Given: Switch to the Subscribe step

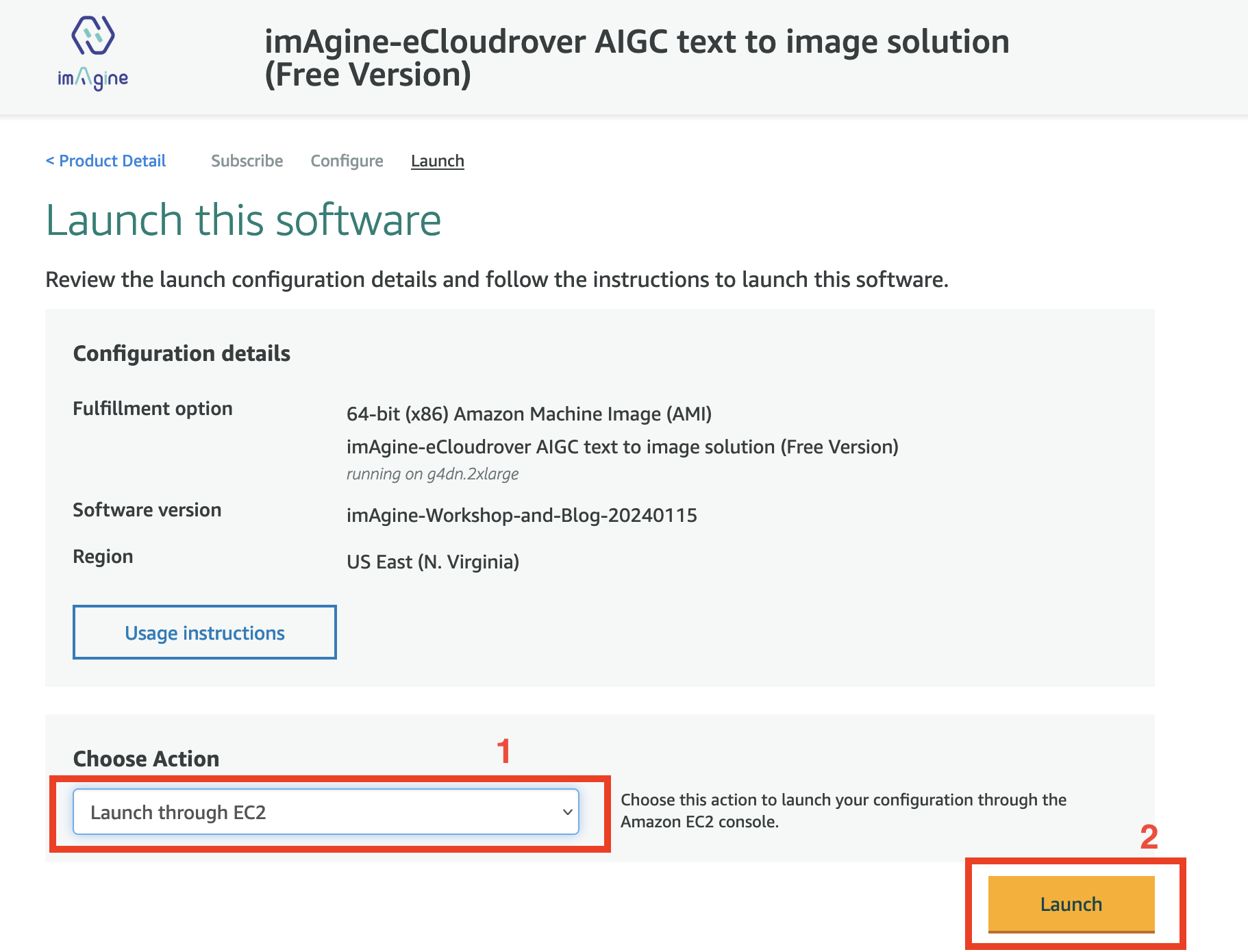Looking at the screenshot, I should point(247,161).
